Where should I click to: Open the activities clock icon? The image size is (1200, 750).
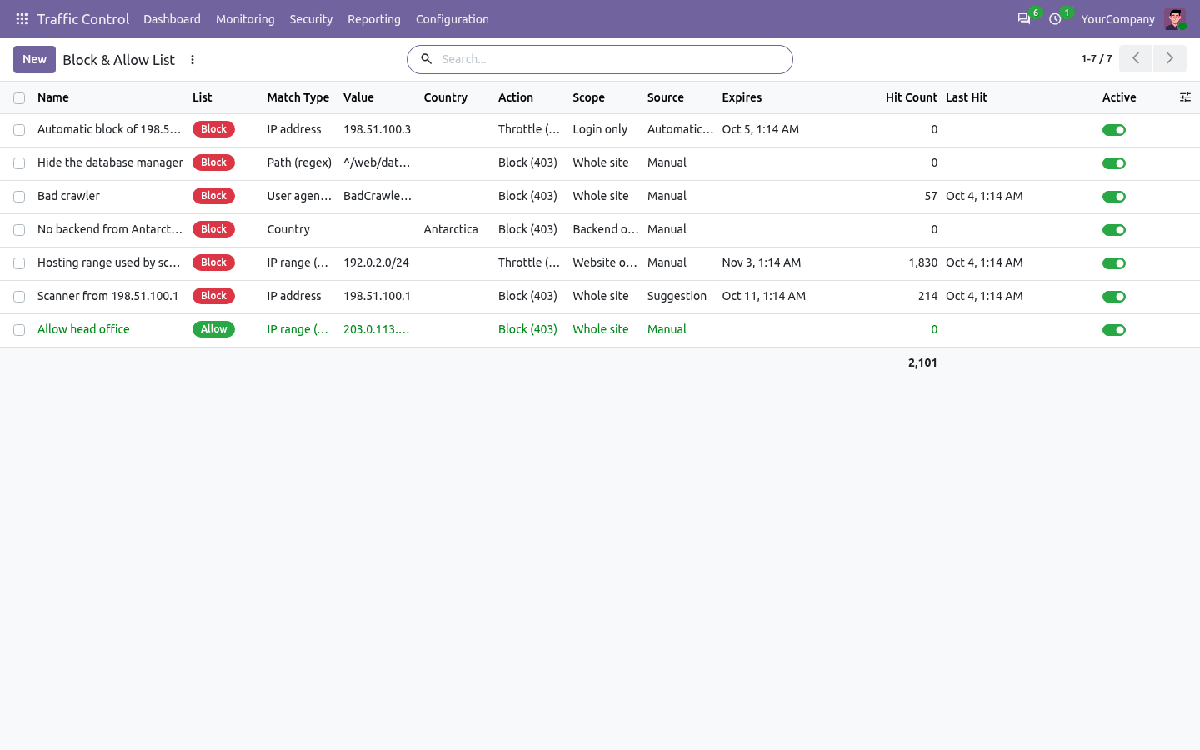1055,19
